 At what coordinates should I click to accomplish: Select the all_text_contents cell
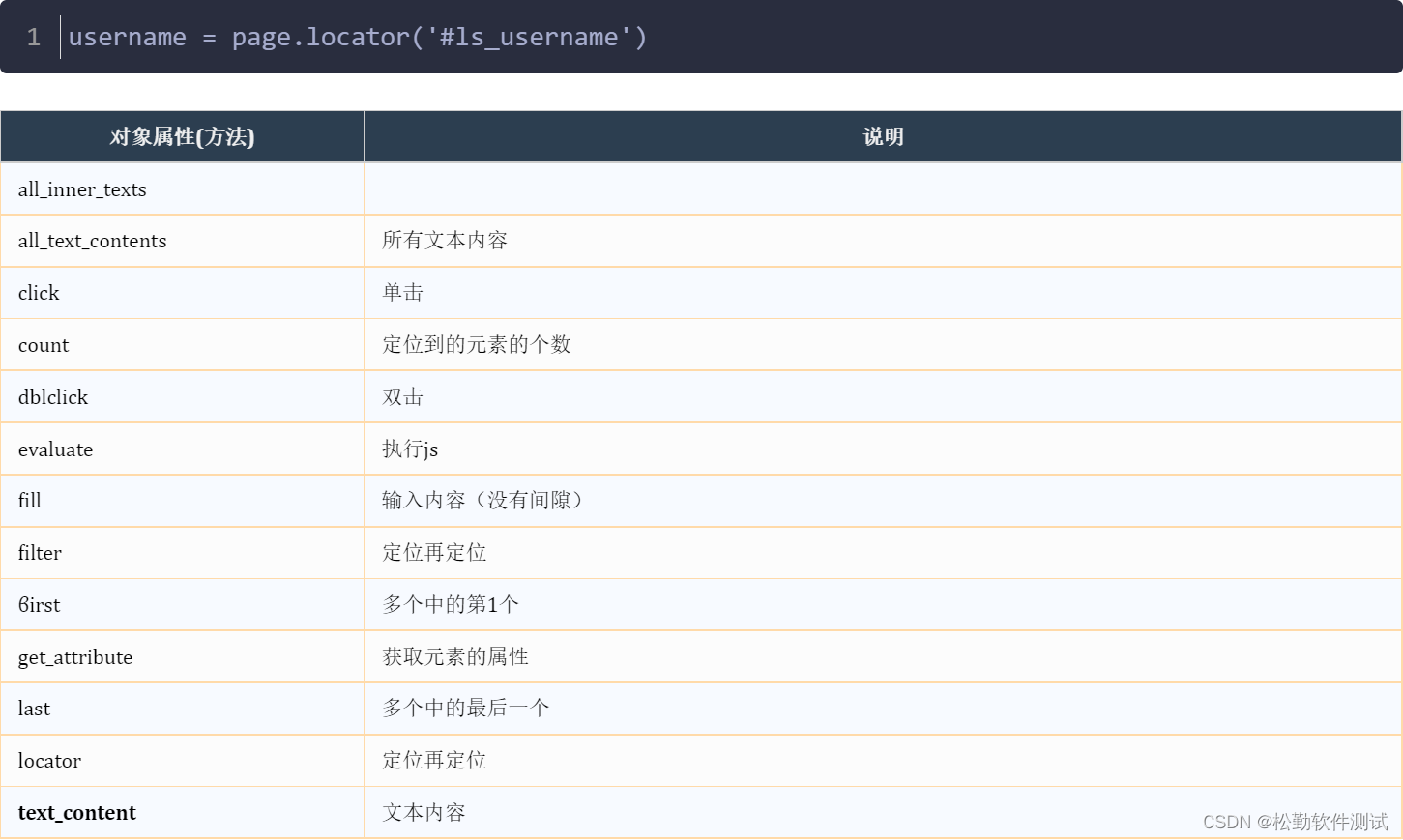182,241
